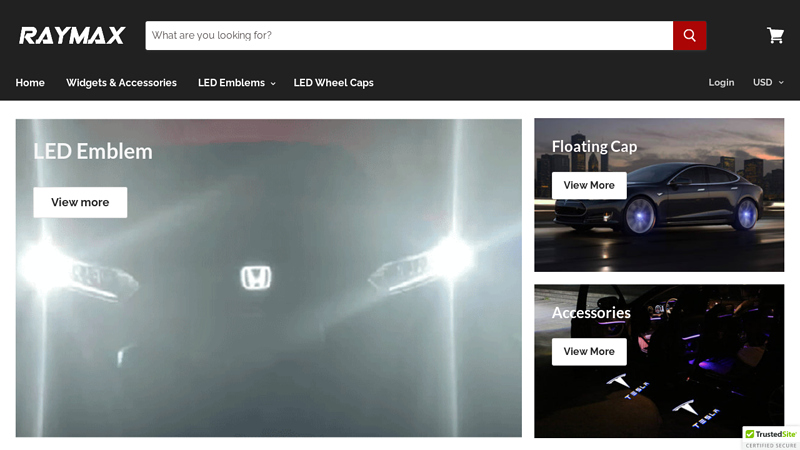The width and height of the screenshot is (800, 450).
Task: Open the LED Wheel Caps menu item
Action: [x=334, y=83]
